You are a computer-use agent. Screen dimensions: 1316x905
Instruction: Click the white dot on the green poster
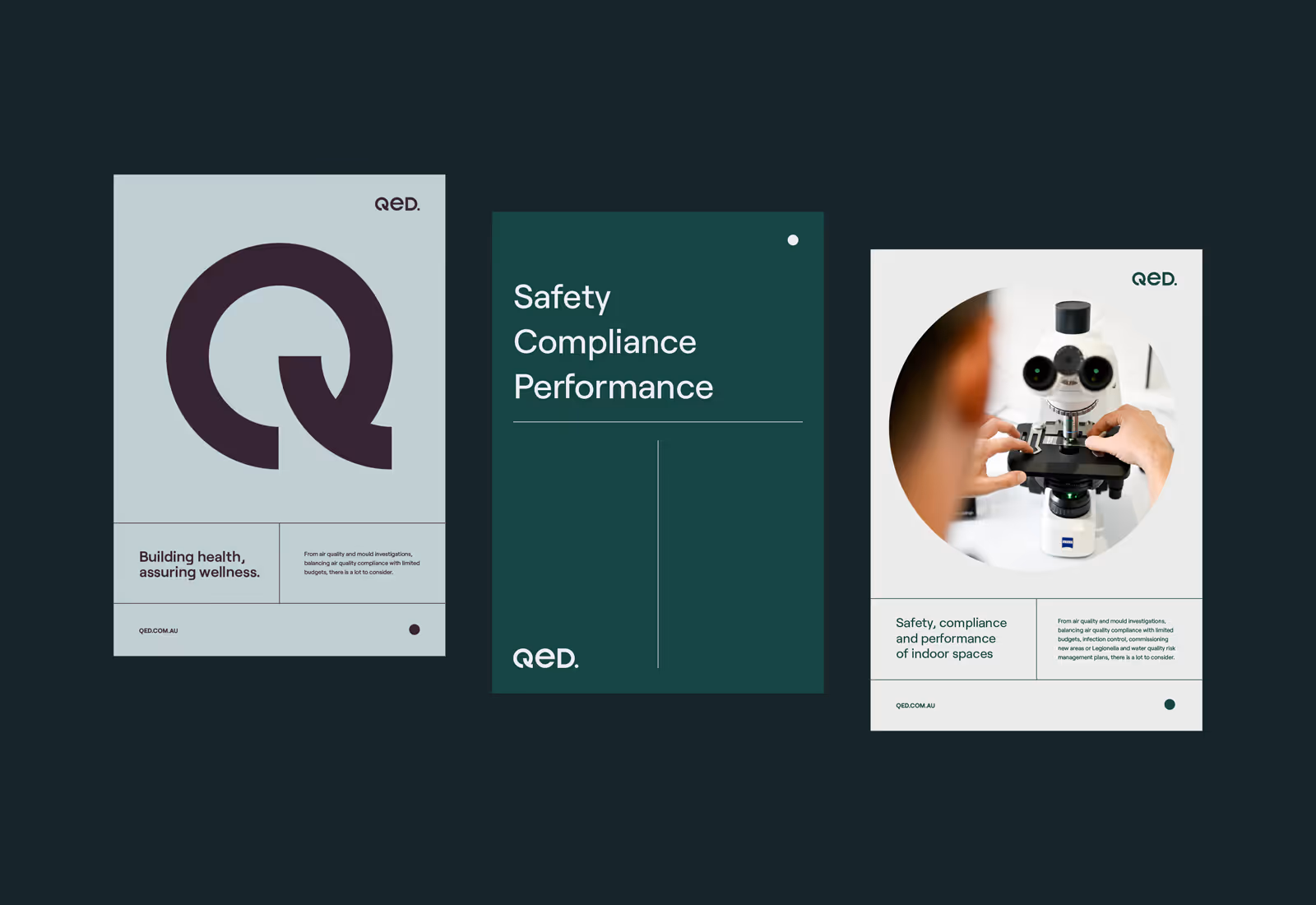click(793, 240)
